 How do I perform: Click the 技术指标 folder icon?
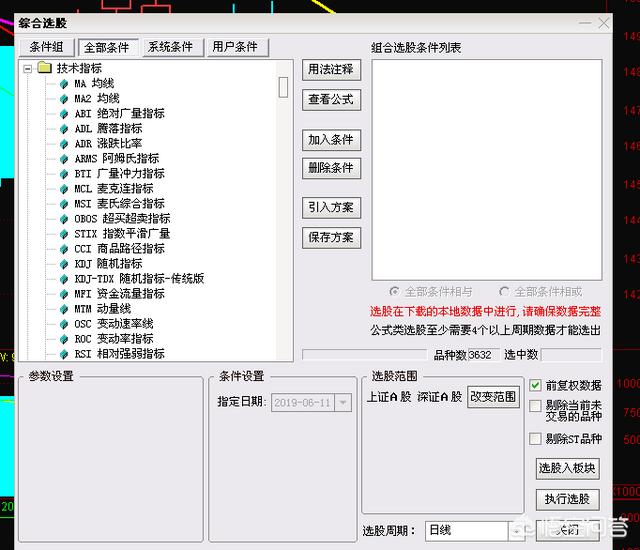pos(44,69)
